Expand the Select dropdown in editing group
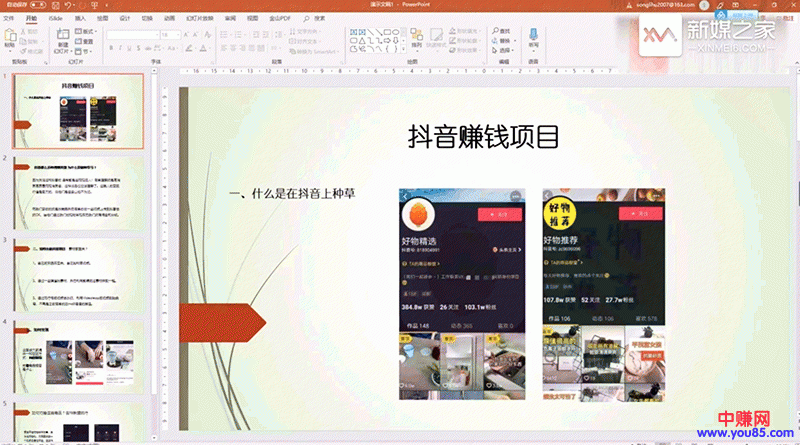Image resolution: width=800 pixels, height=445 pixels. coord(512,49)
